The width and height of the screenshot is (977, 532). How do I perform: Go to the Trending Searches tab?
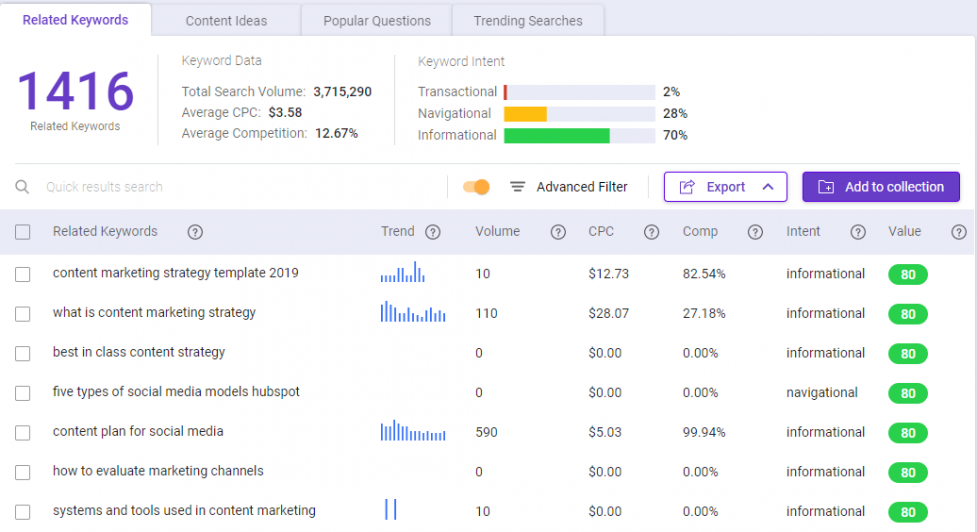[x=528, y=21]
